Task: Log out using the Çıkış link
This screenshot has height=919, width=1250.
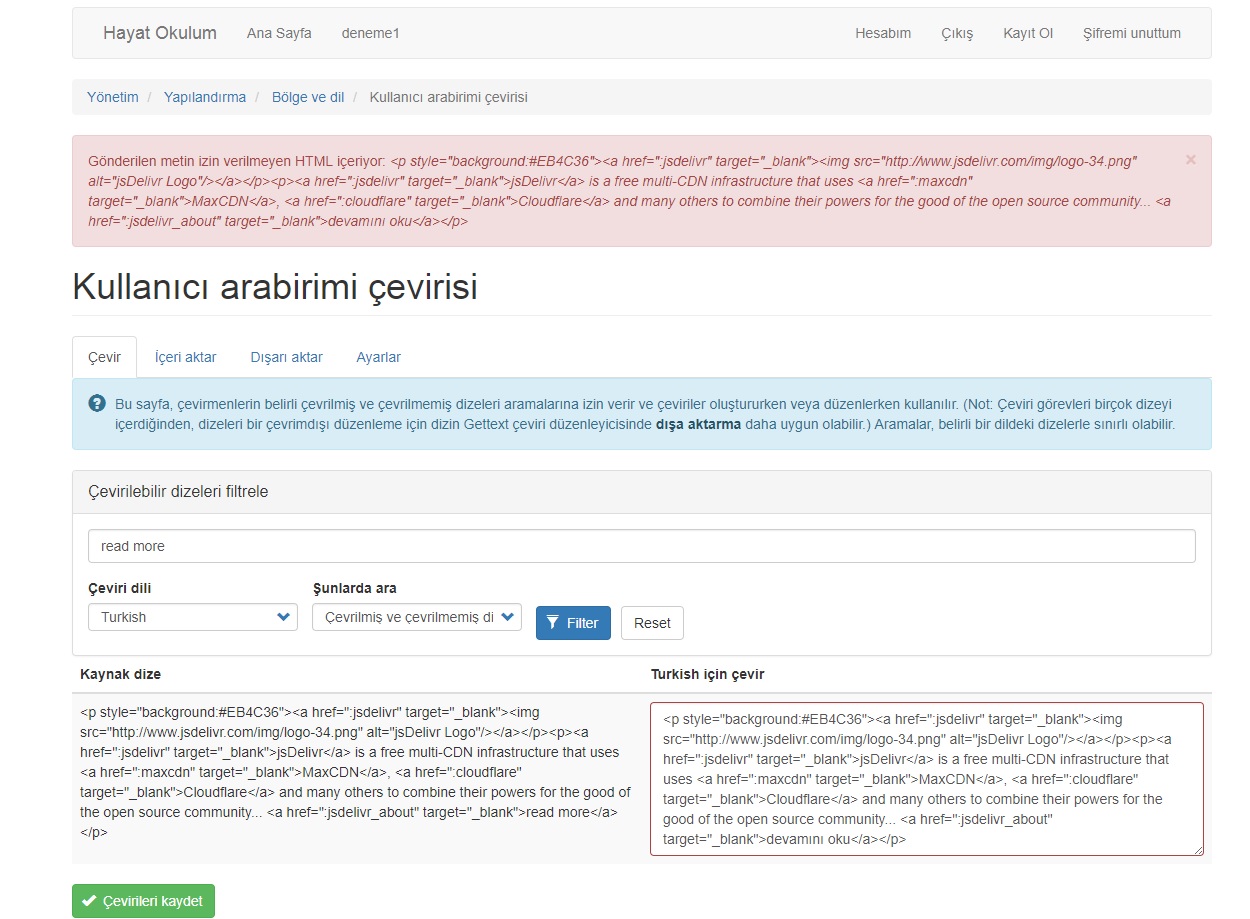Action: 957,33
